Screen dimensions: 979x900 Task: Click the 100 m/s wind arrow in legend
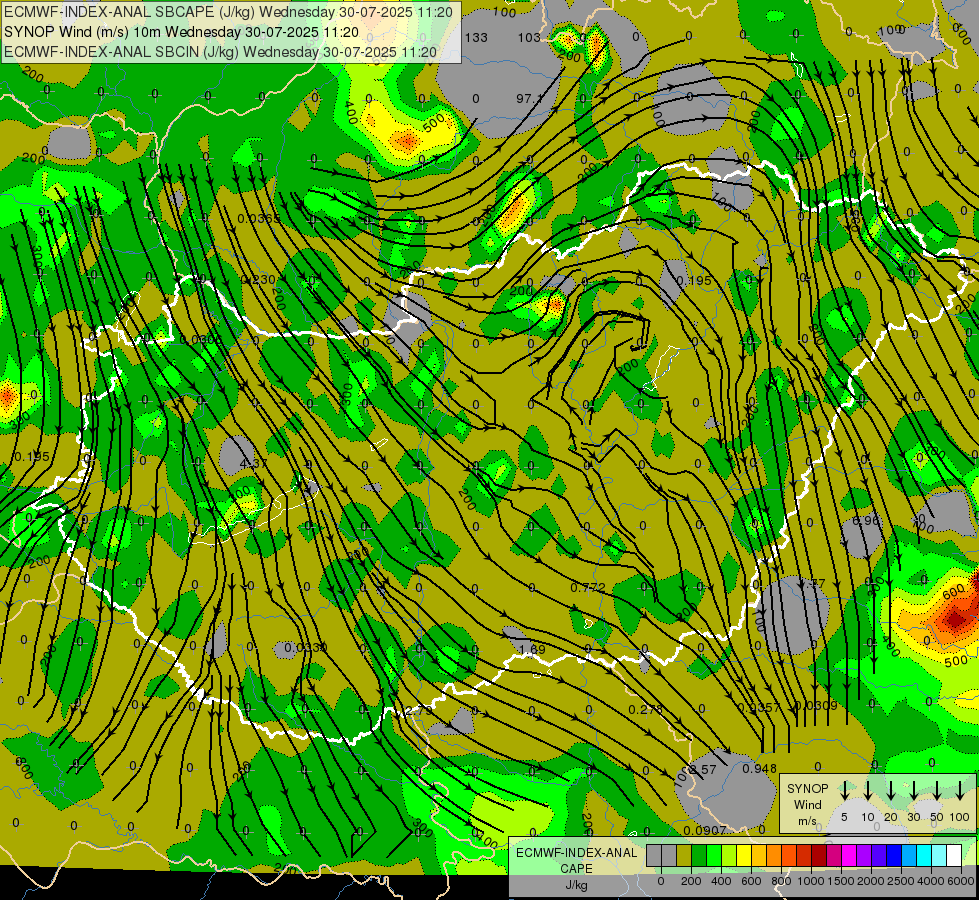point(960,791)
